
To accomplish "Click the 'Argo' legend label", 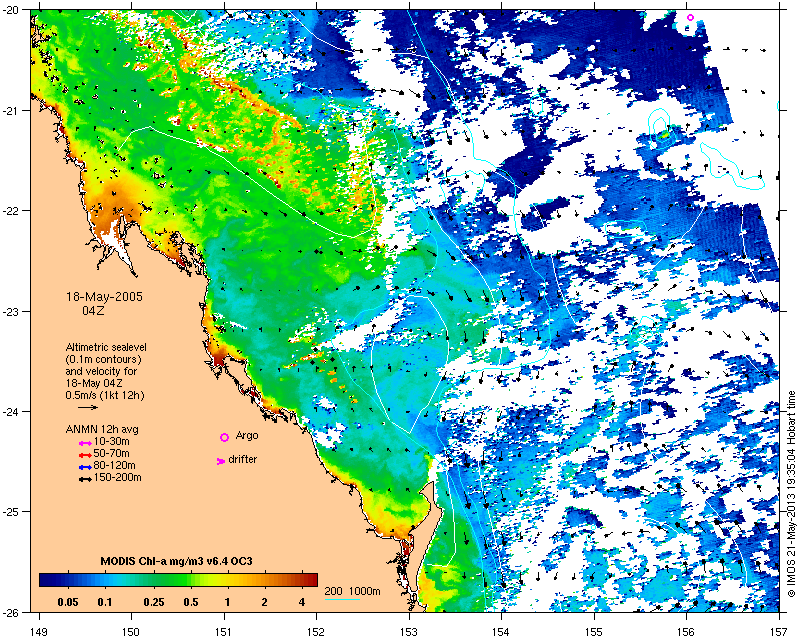I will click(x=247, y=436).
